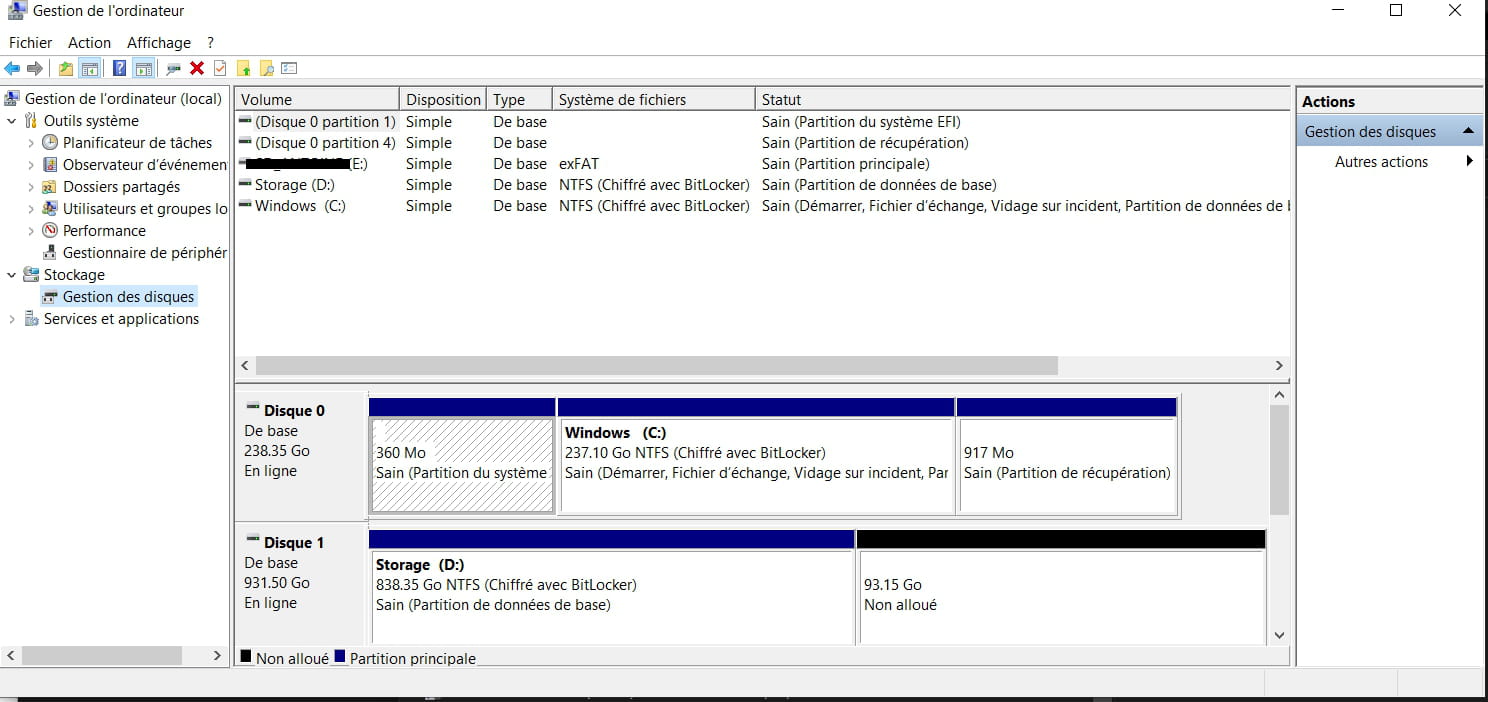
Task: Click the folder with green arrow icon
Action: (243, 69)
